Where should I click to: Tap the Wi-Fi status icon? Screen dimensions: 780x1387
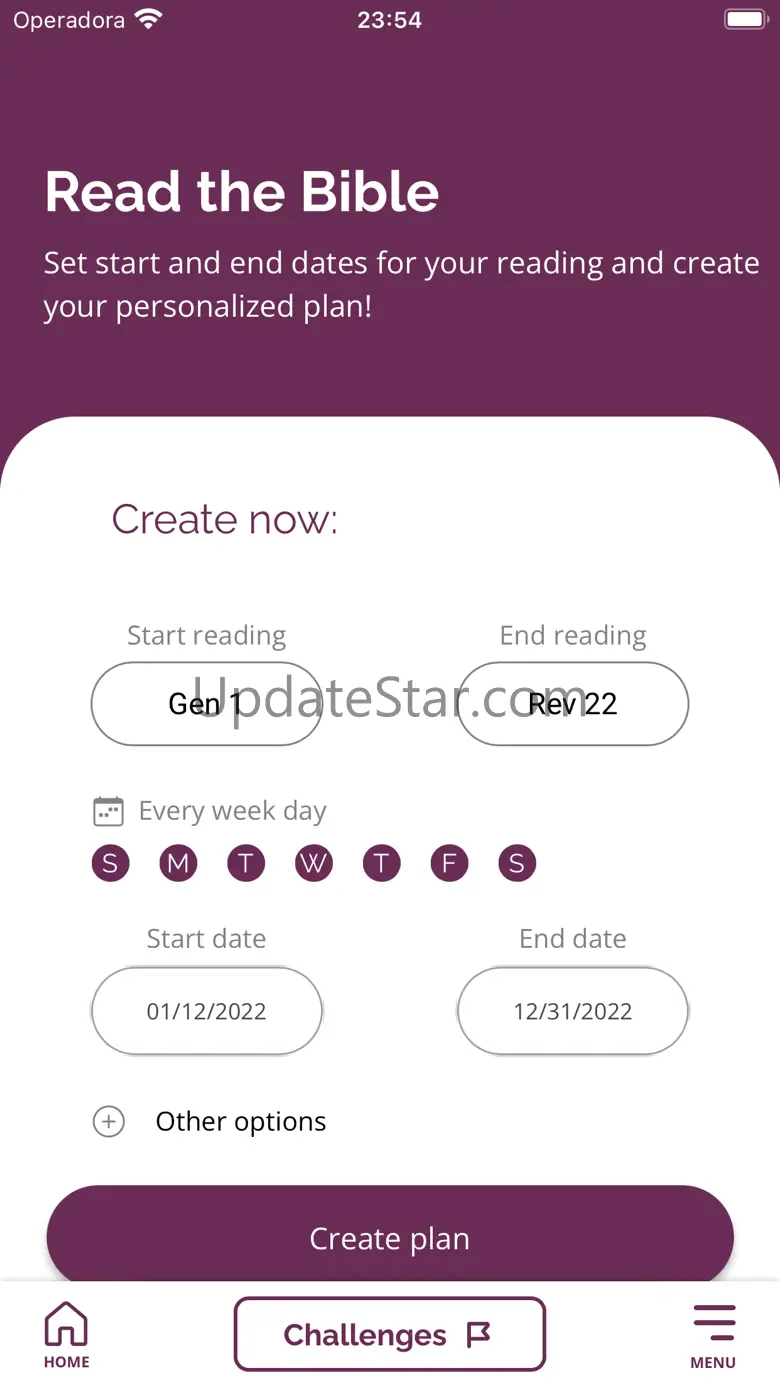tap(149, 20)
